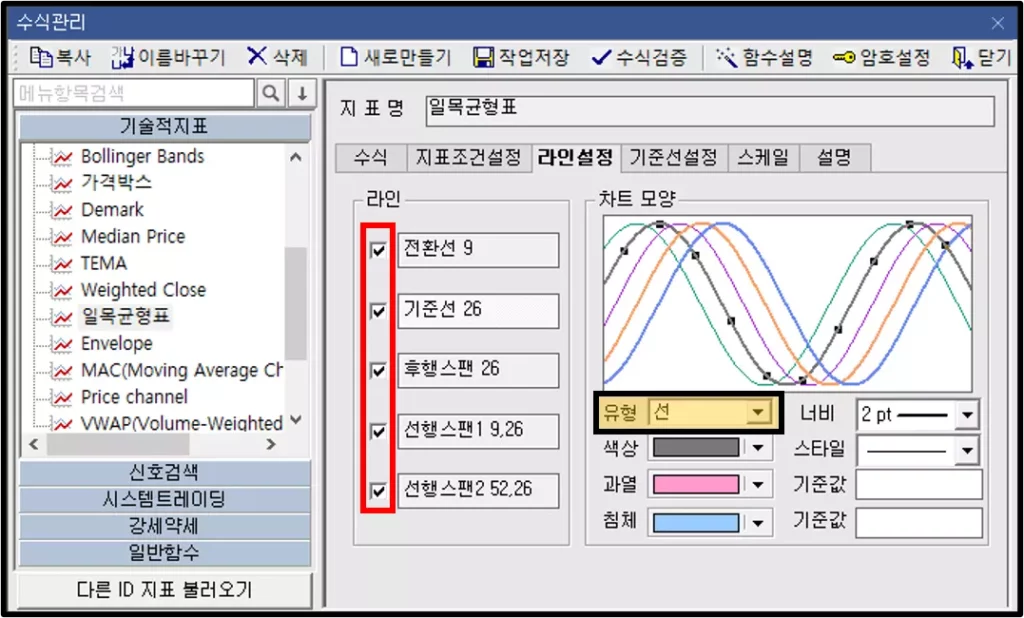Switch to 스케일 tab

(763, 158)
